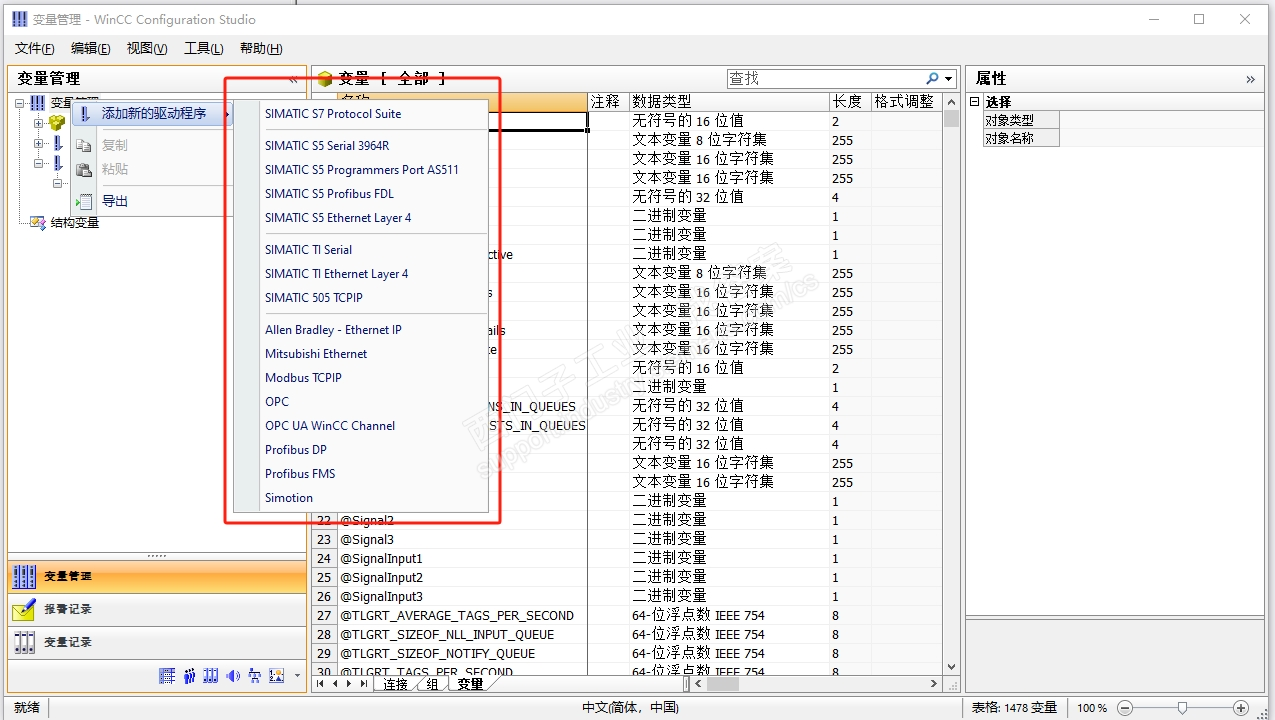This screenshot has height=720, width=1275.
Task: Open the 文件(F) menu
Action: [x=35, y=48]
